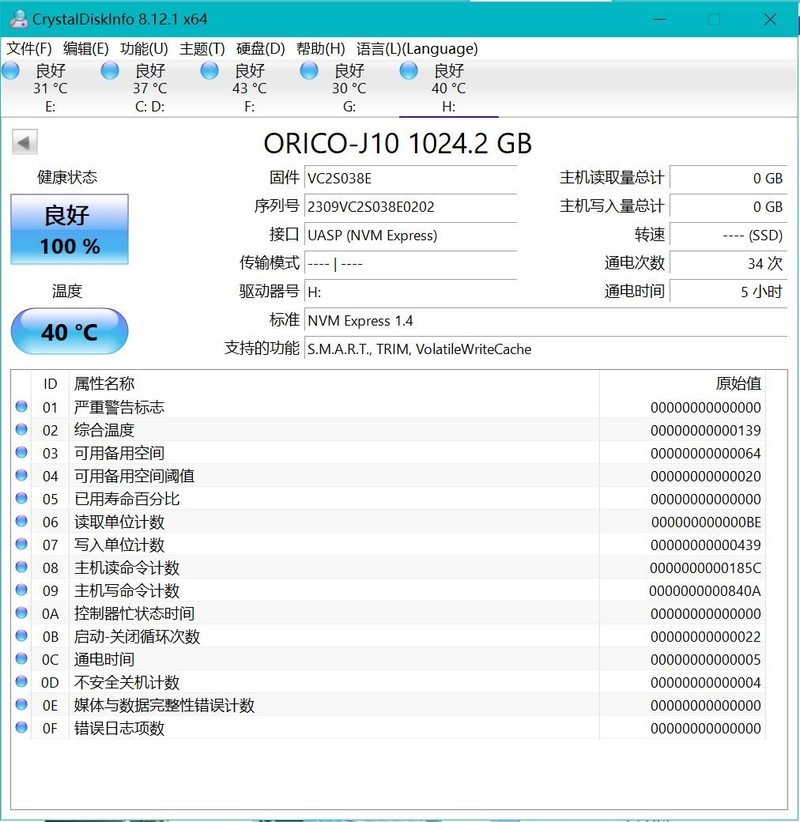Select drive C:D: status icon showing 37°C
The image size is (800, 822).
click(110, 69)
